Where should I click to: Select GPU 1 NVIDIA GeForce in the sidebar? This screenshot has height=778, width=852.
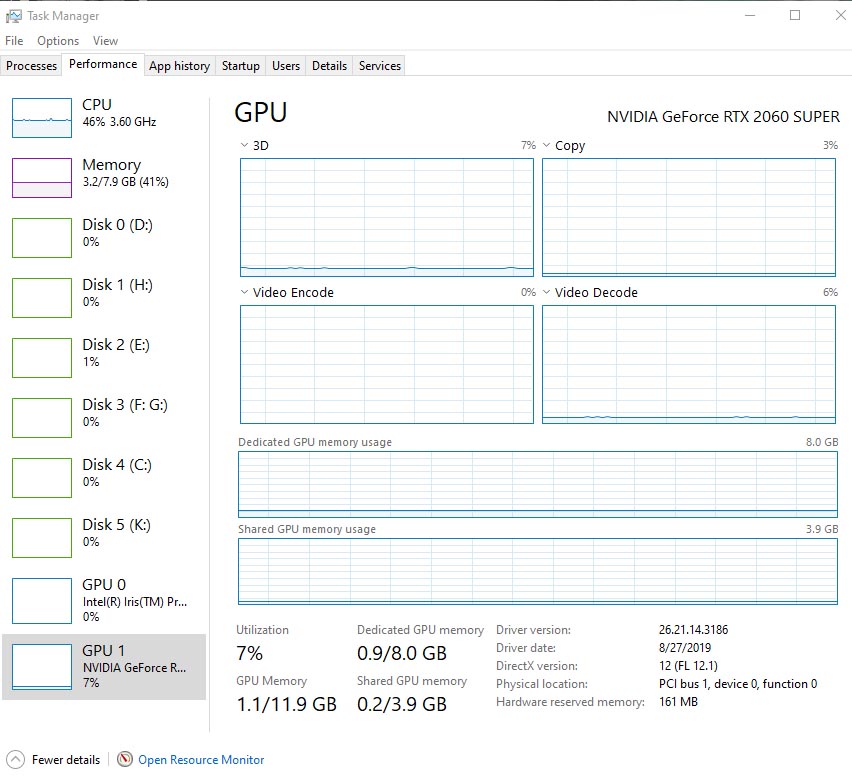point(104,667)
